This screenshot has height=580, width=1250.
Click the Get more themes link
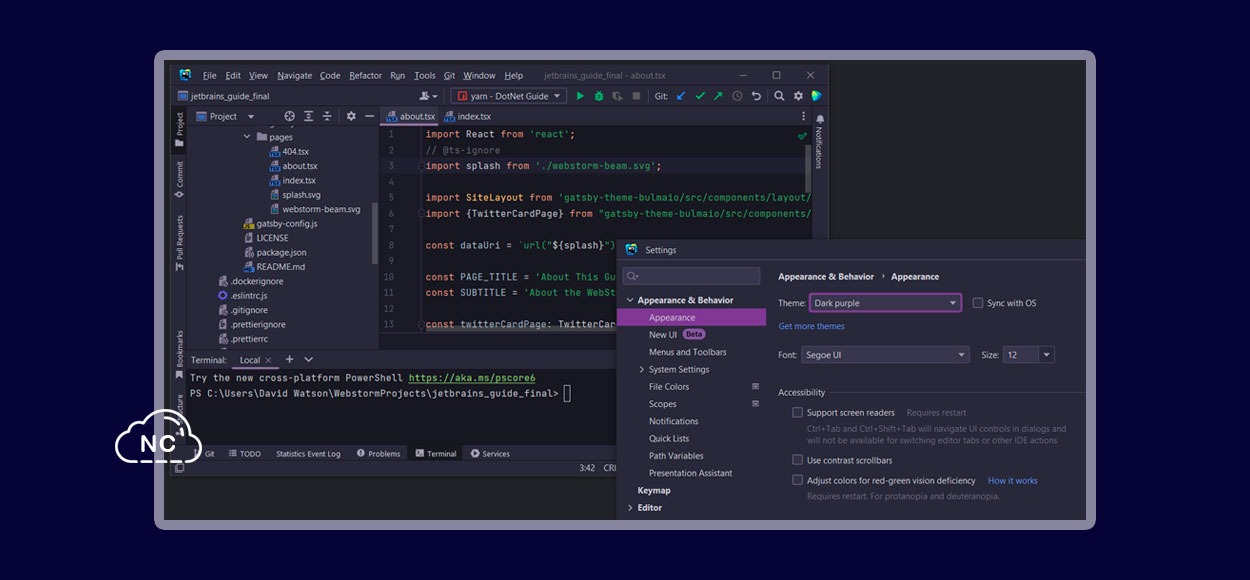811,326
